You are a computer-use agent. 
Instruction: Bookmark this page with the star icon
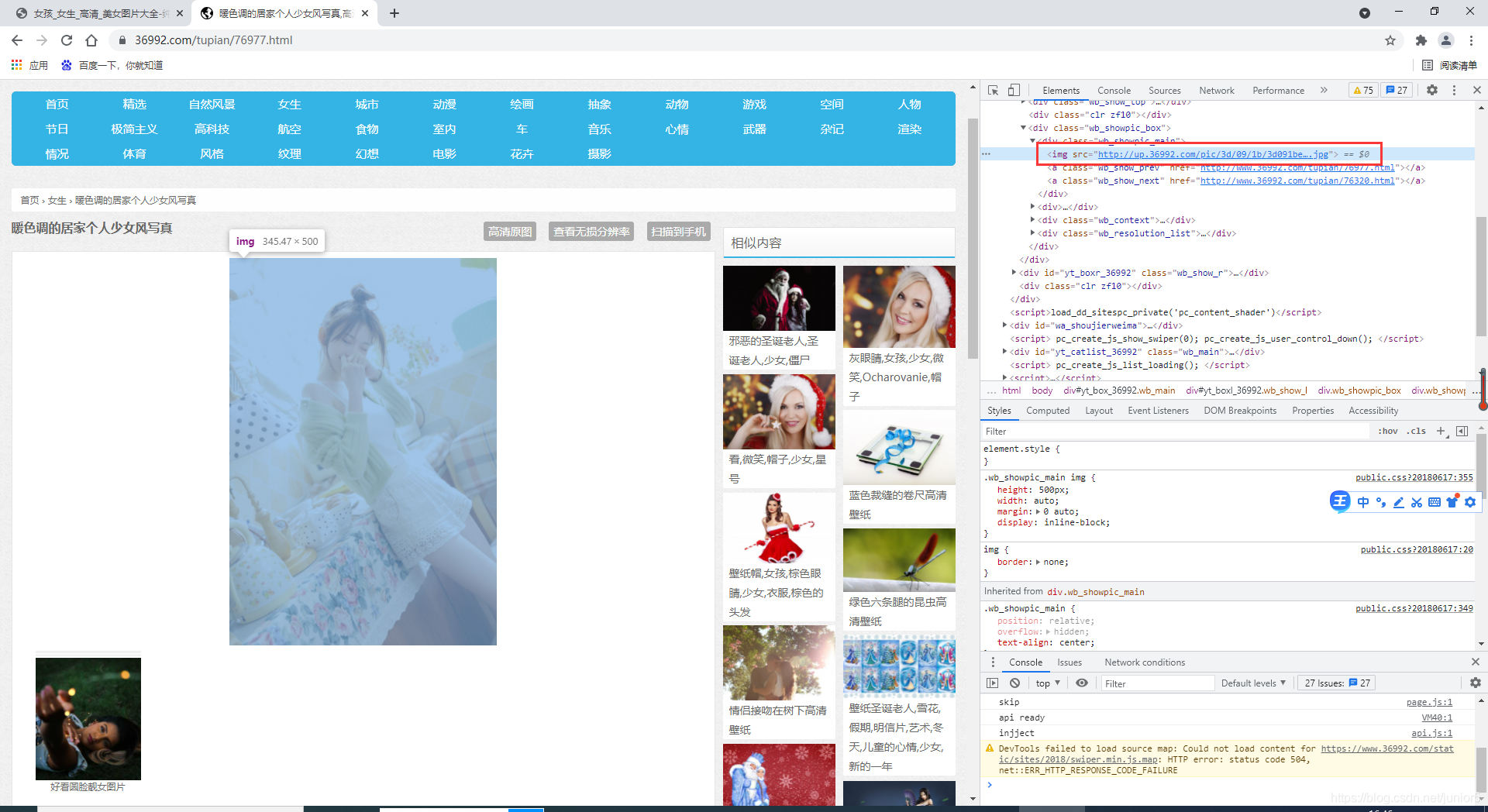point(1390,40)
